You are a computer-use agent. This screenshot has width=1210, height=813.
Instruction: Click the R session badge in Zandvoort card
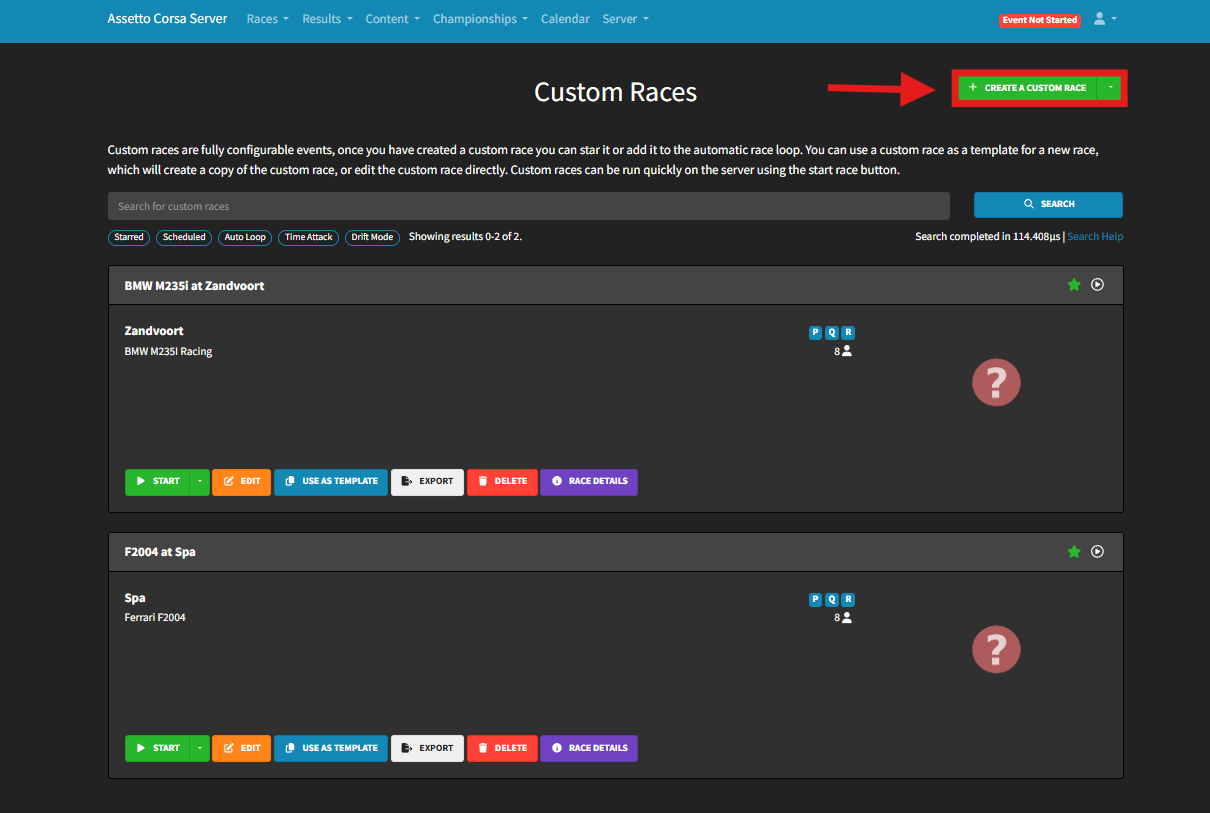pyautogui.click(x=848, y=333)
